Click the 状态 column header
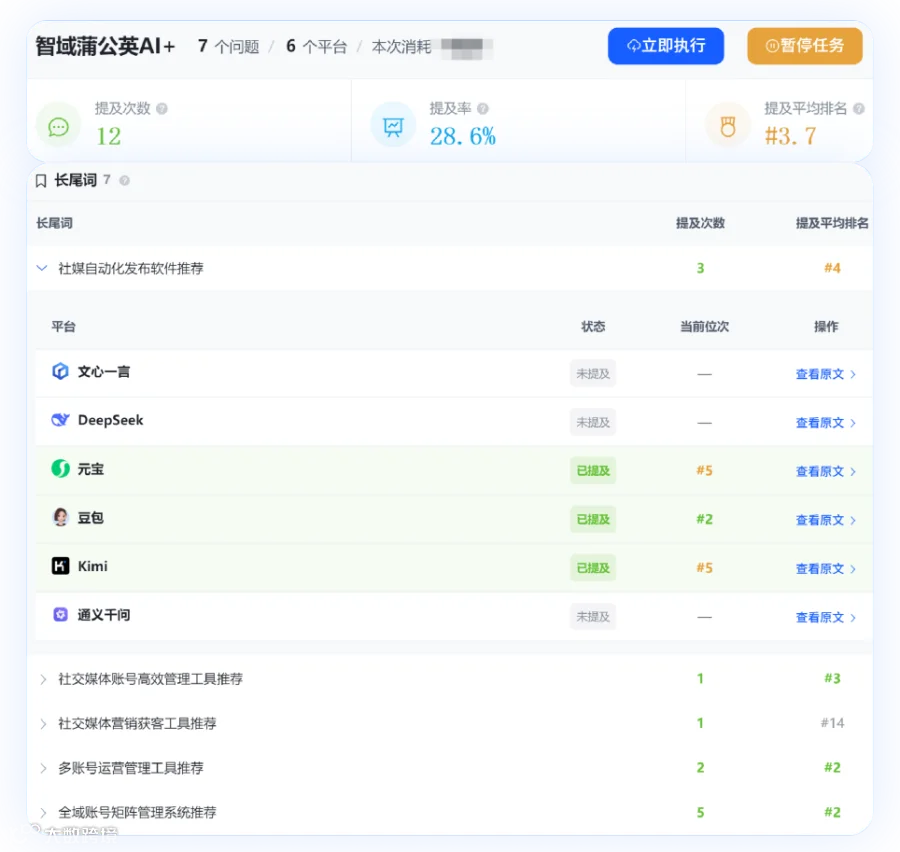Image resolution: width=900 pixels, height=852 pixels. click(x=593, y=327)
